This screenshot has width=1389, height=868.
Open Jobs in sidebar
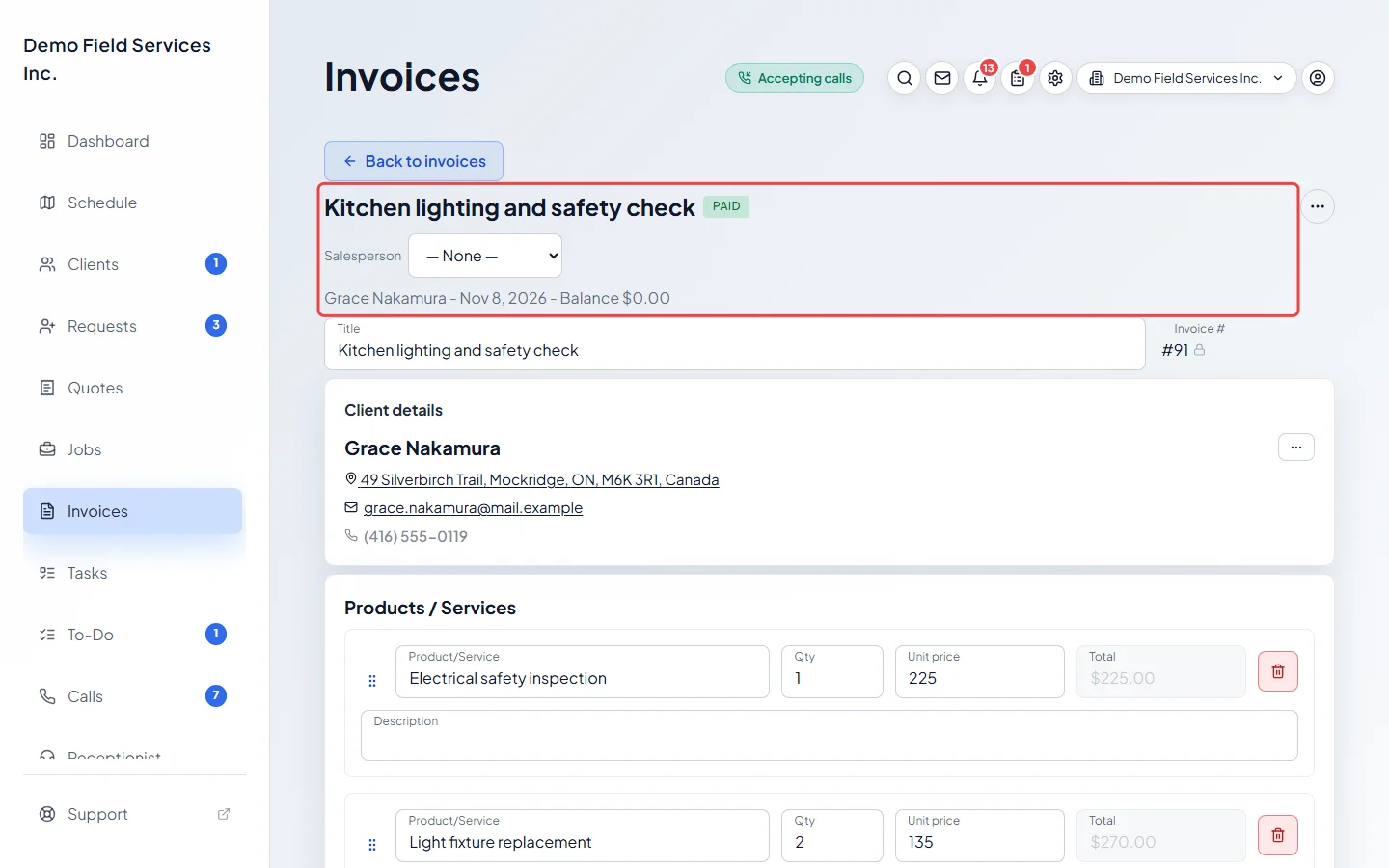[133, 449]
